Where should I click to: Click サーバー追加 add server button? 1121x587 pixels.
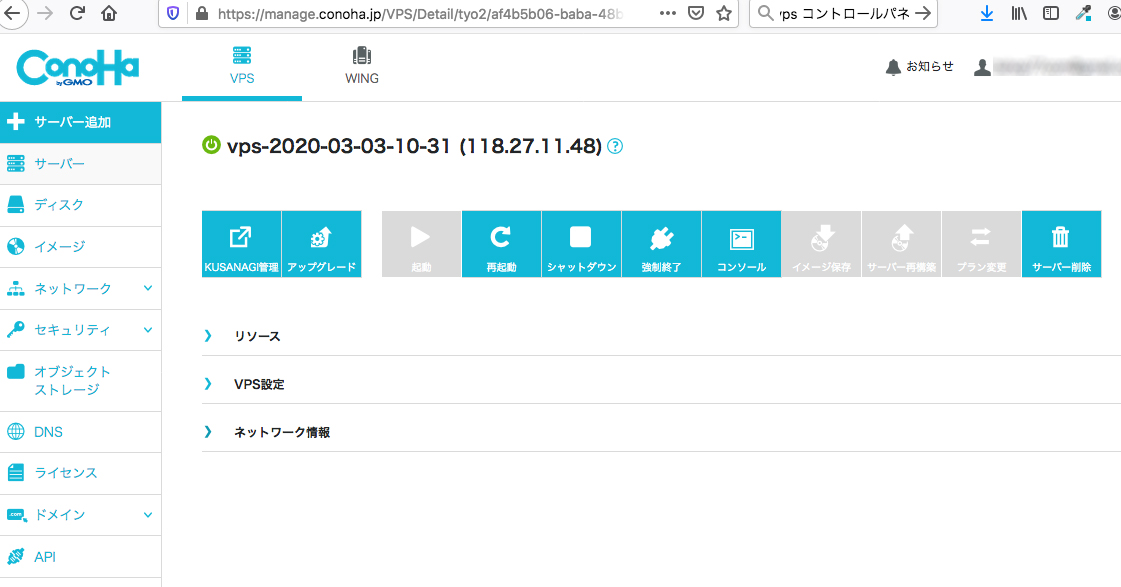click(x=80, y=122)
